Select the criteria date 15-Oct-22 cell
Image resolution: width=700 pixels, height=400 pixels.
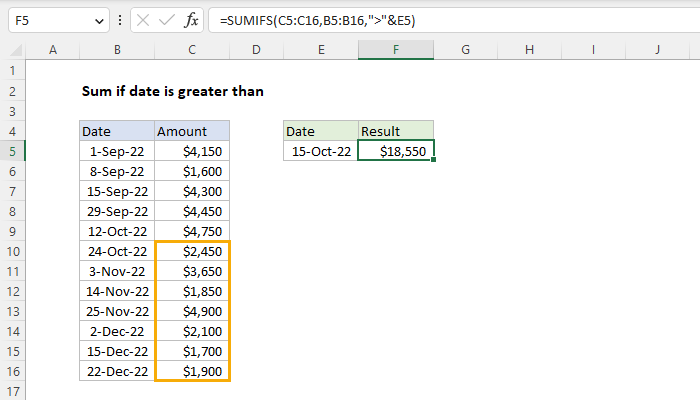click(x=321, y=151)
